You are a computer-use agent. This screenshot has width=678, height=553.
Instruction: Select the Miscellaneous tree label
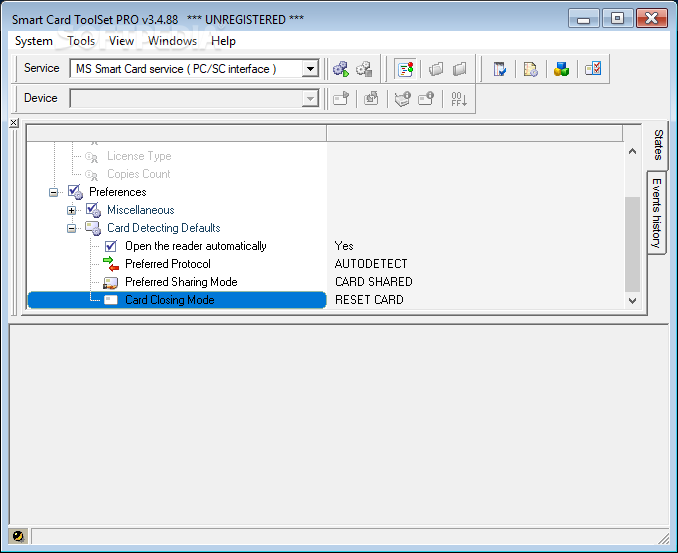pos(141,210)
